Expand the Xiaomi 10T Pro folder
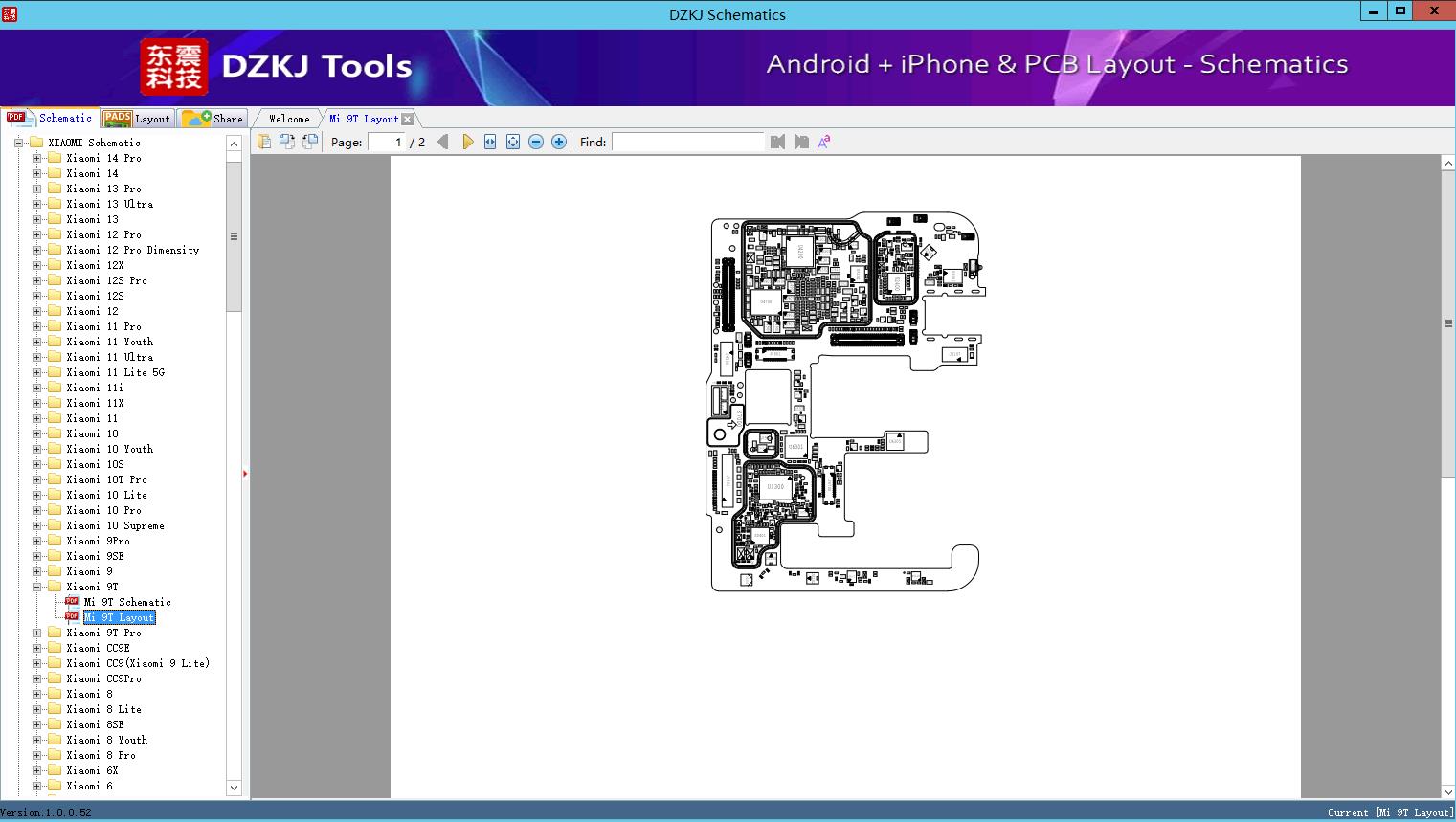The width and height of the screenshot is (1456, 822). click(x=36, y=479)
